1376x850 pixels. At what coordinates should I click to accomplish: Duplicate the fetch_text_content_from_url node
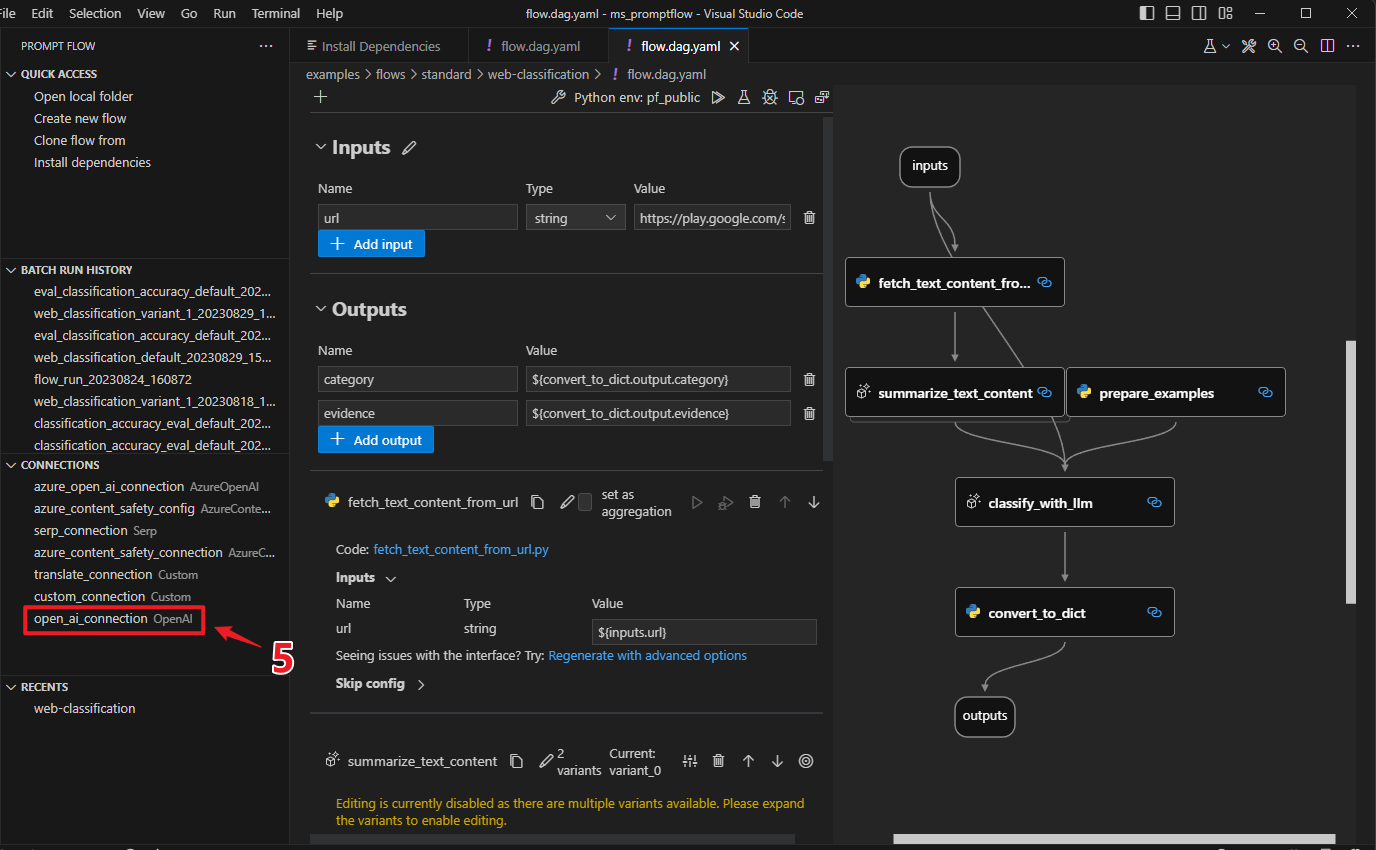(538, 502)
